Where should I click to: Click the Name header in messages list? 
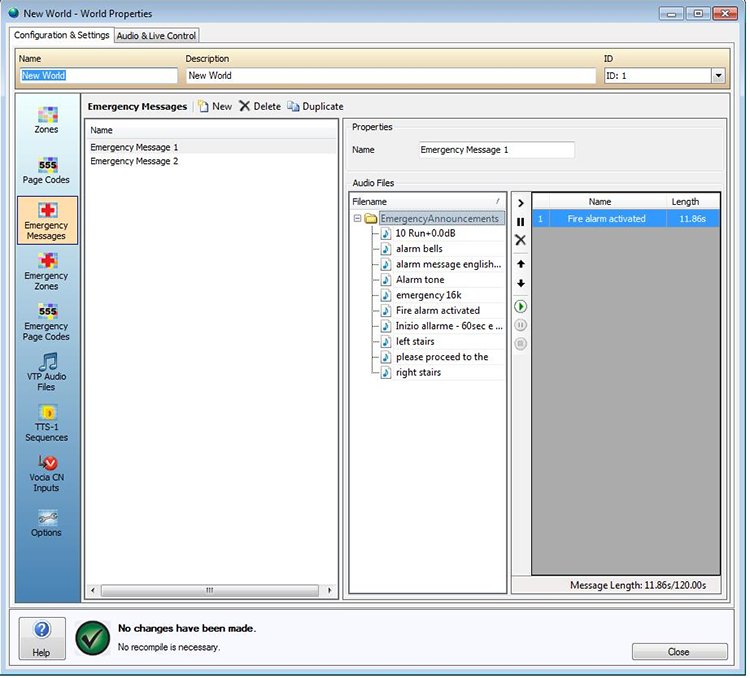[211, 130]
